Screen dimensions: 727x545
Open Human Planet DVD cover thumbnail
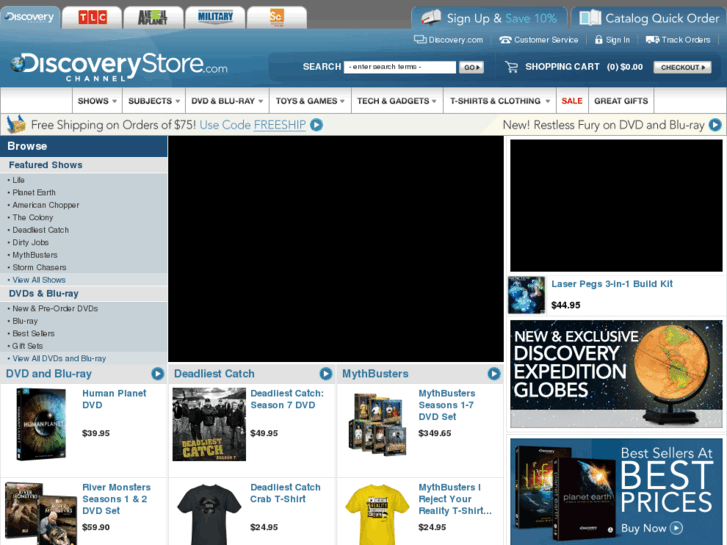point(41,424)
